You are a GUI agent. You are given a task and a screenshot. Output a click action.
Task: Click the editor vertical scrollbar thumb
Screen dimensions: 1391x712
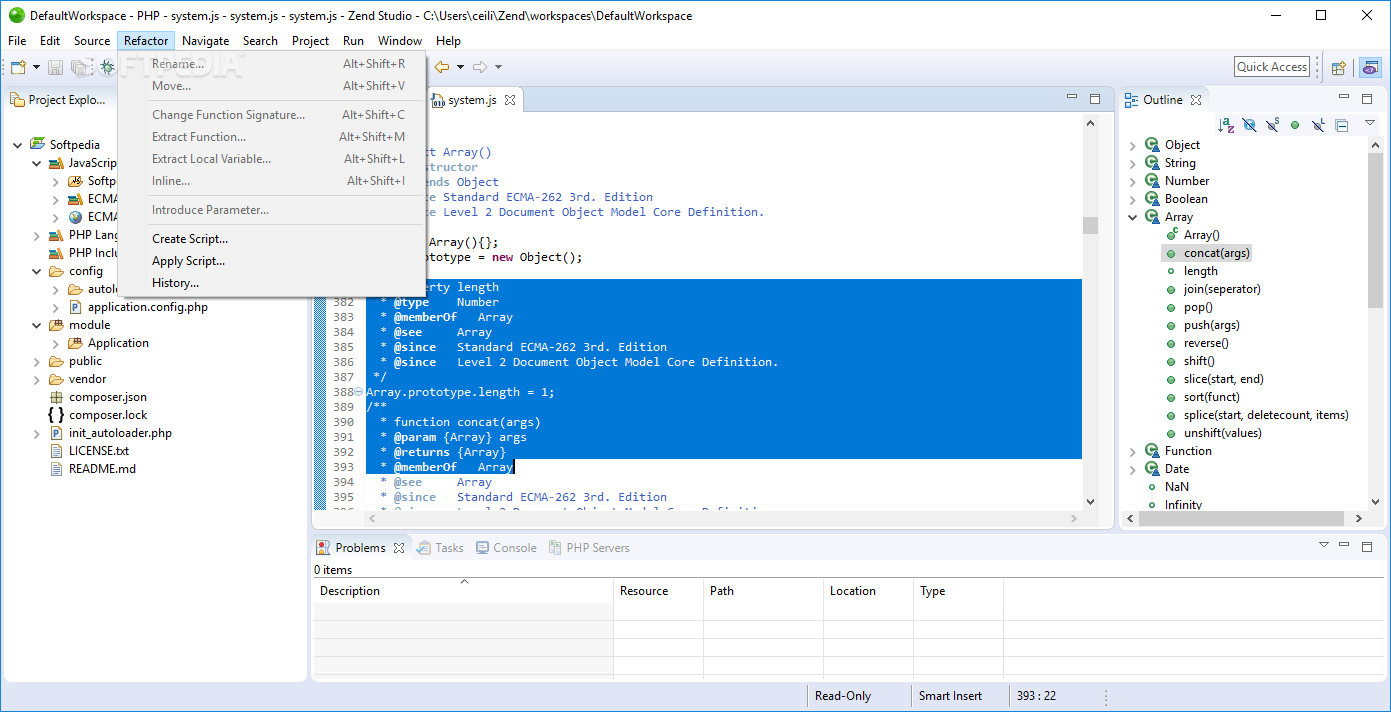tap(1090, 225)
